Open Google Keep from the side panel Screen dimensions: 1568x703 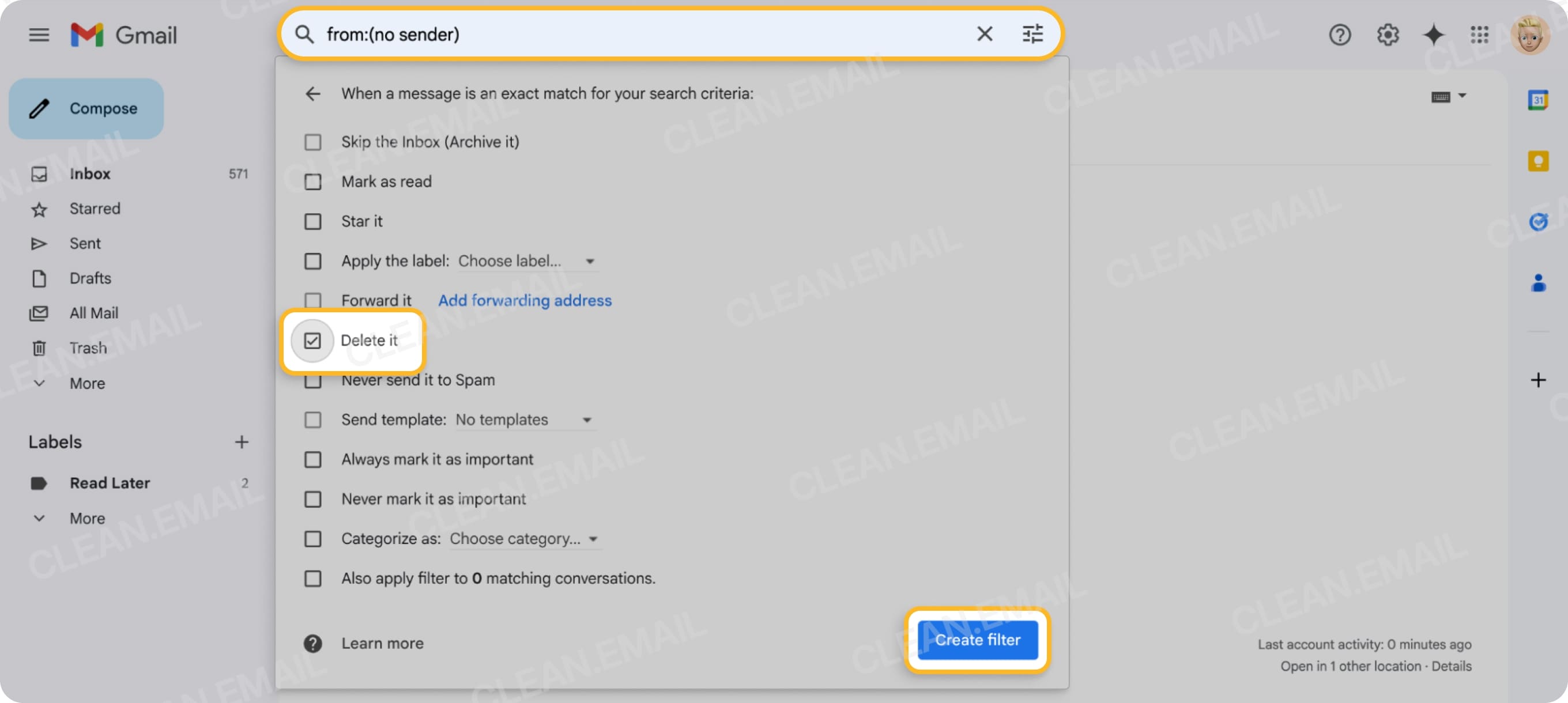1539,160
